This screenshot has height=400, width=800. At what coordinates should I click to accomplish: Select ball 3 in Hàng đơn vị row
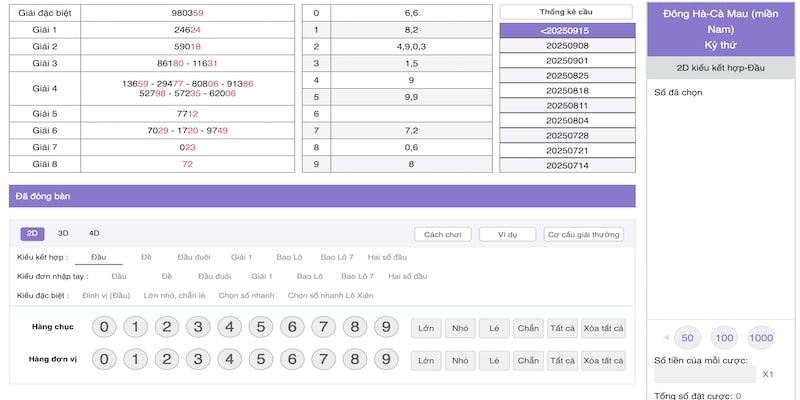pyautogui.click(x=198, y=359)
